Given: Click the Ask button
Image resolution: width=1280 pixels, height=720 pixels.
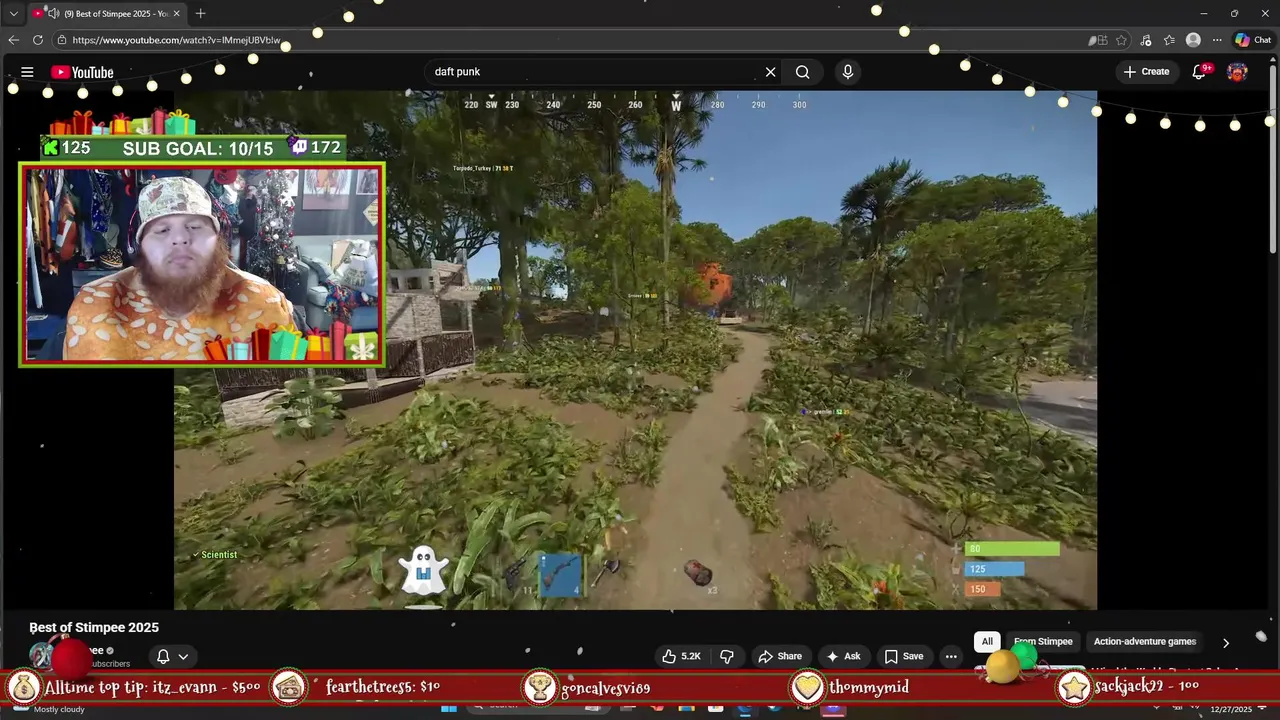Looking at the screenshot, I should click(843, 656).
